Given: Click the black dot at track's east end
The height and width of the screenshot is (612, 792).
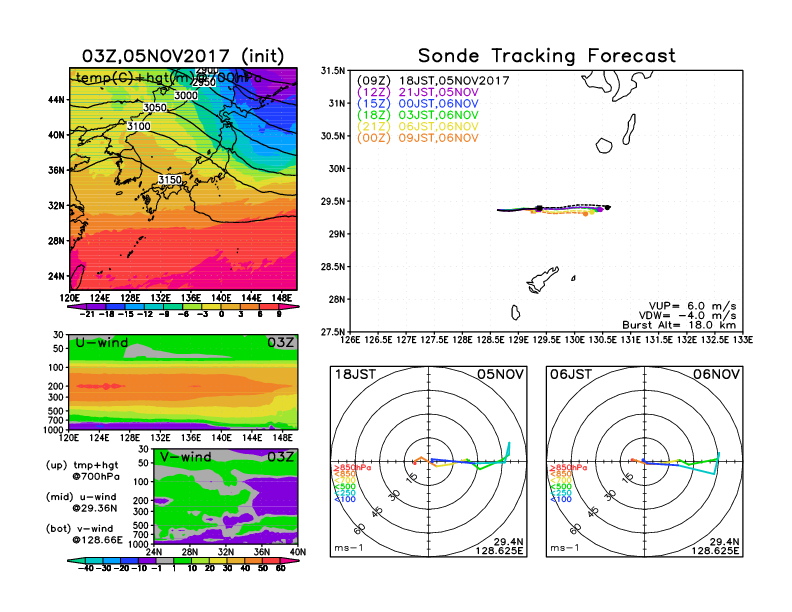Looking at the screenshot, I should coord(608,207).
